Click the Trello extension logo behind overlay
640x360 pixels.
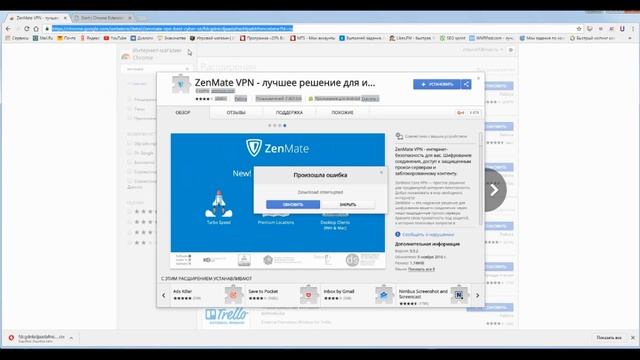point(226,316)
